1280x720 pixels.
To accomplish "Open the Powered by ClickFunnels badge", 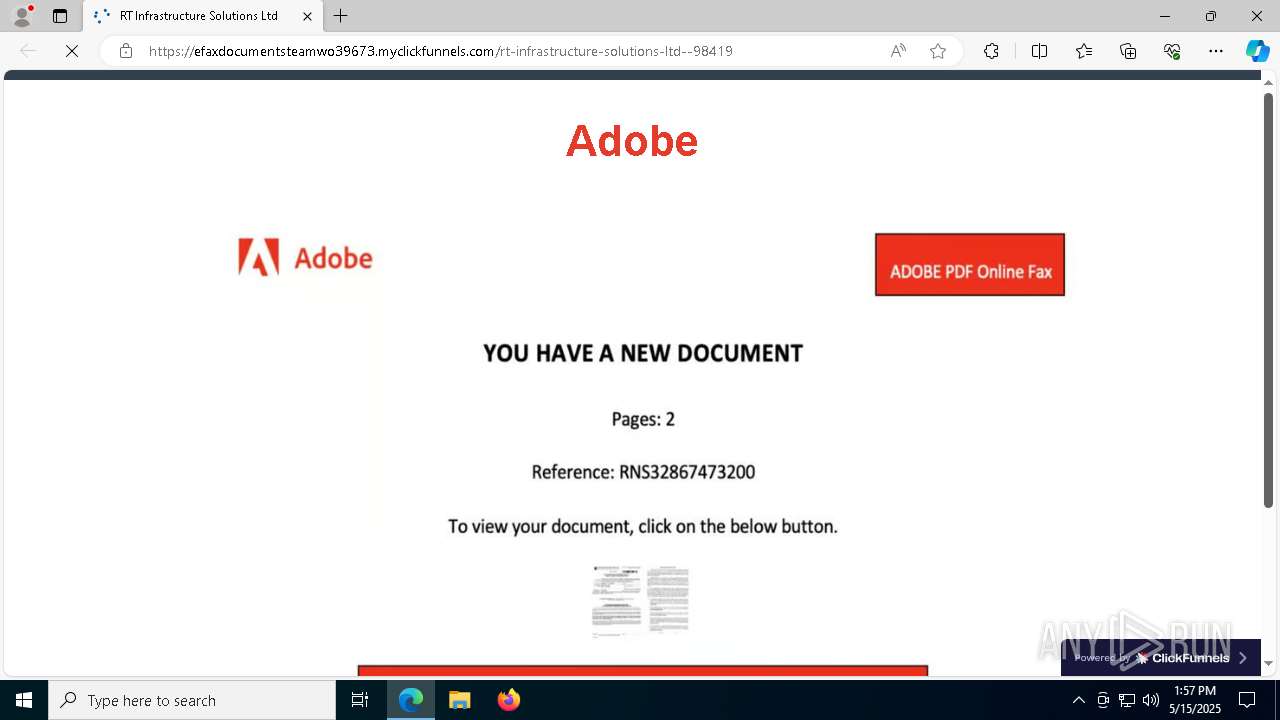I will (1160, 658).
